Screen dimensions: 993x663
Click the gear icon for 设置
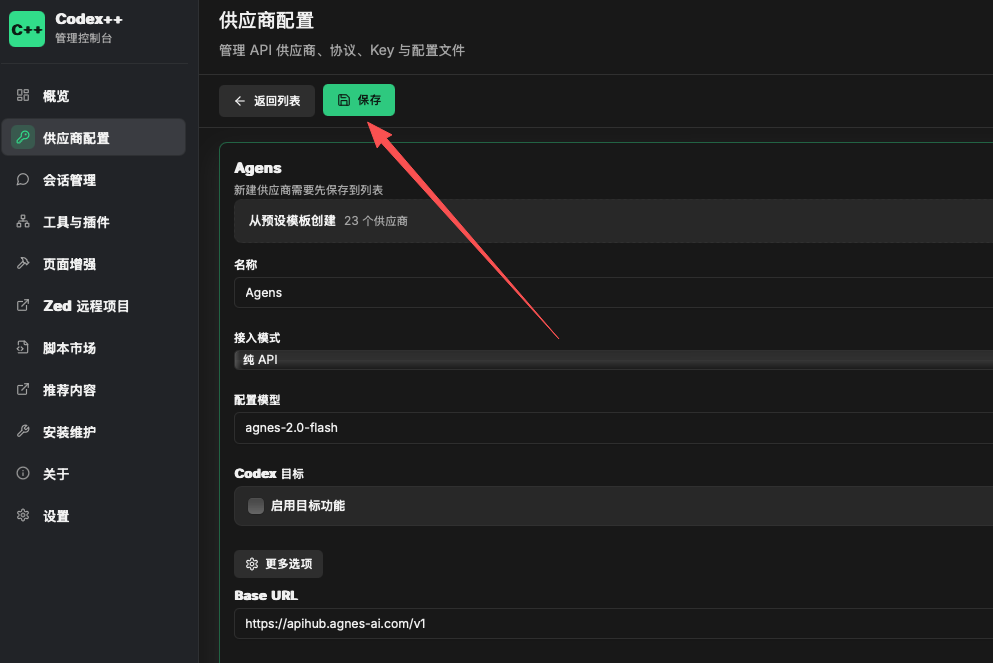pos(23,515)
